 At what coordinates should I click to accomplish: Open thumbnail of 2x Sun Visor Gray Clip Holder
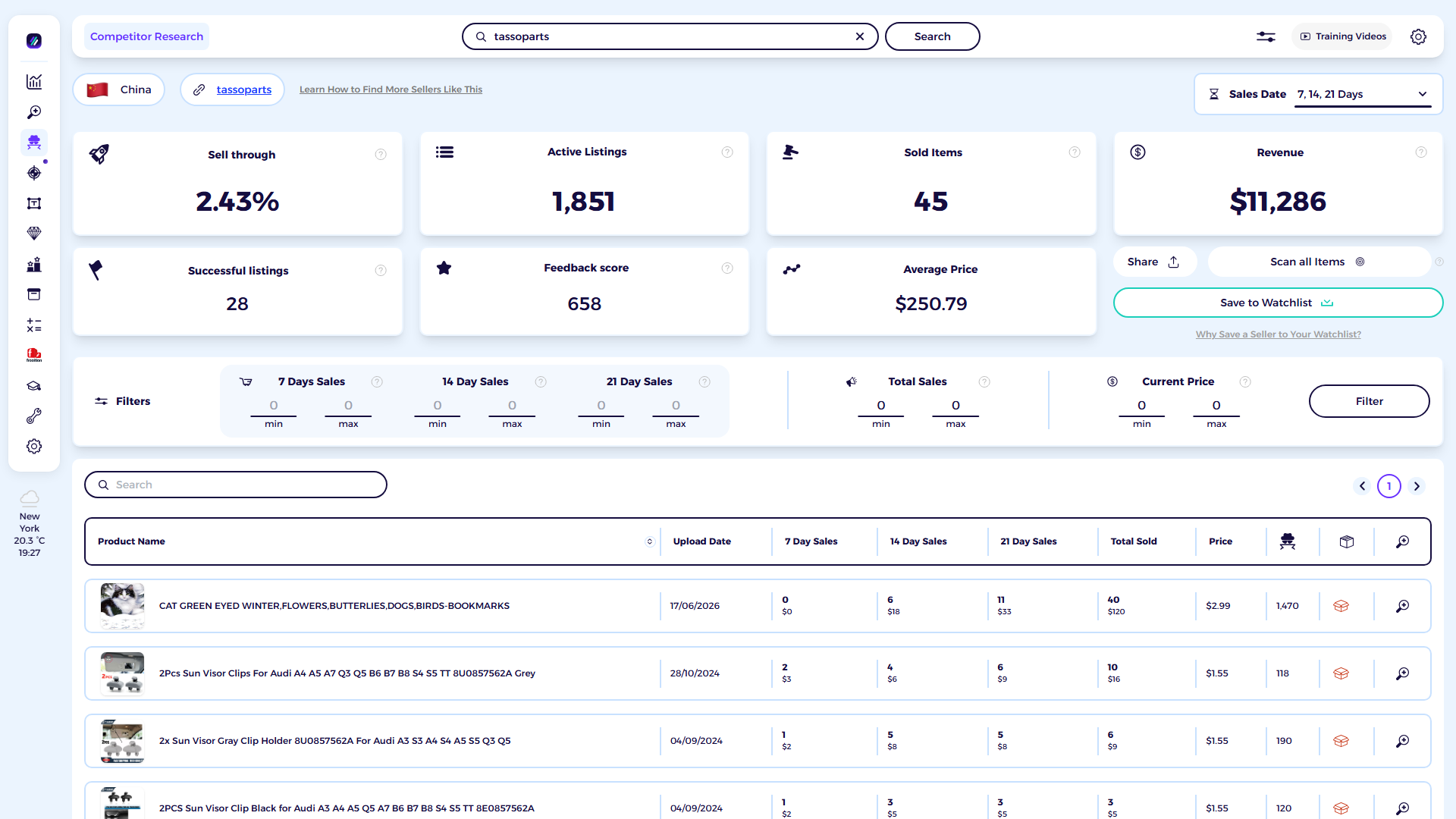click(x=122, y=741)
